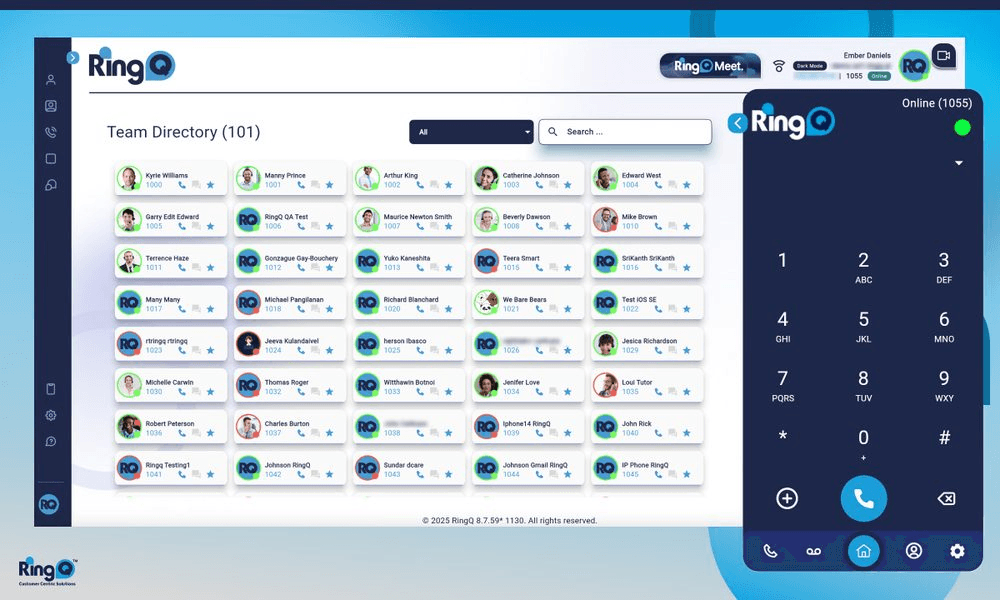This screenshot has width=1000, height=600.
Task: Toggle favorite star for We Bare Bears
Action: tap(568, 309)
